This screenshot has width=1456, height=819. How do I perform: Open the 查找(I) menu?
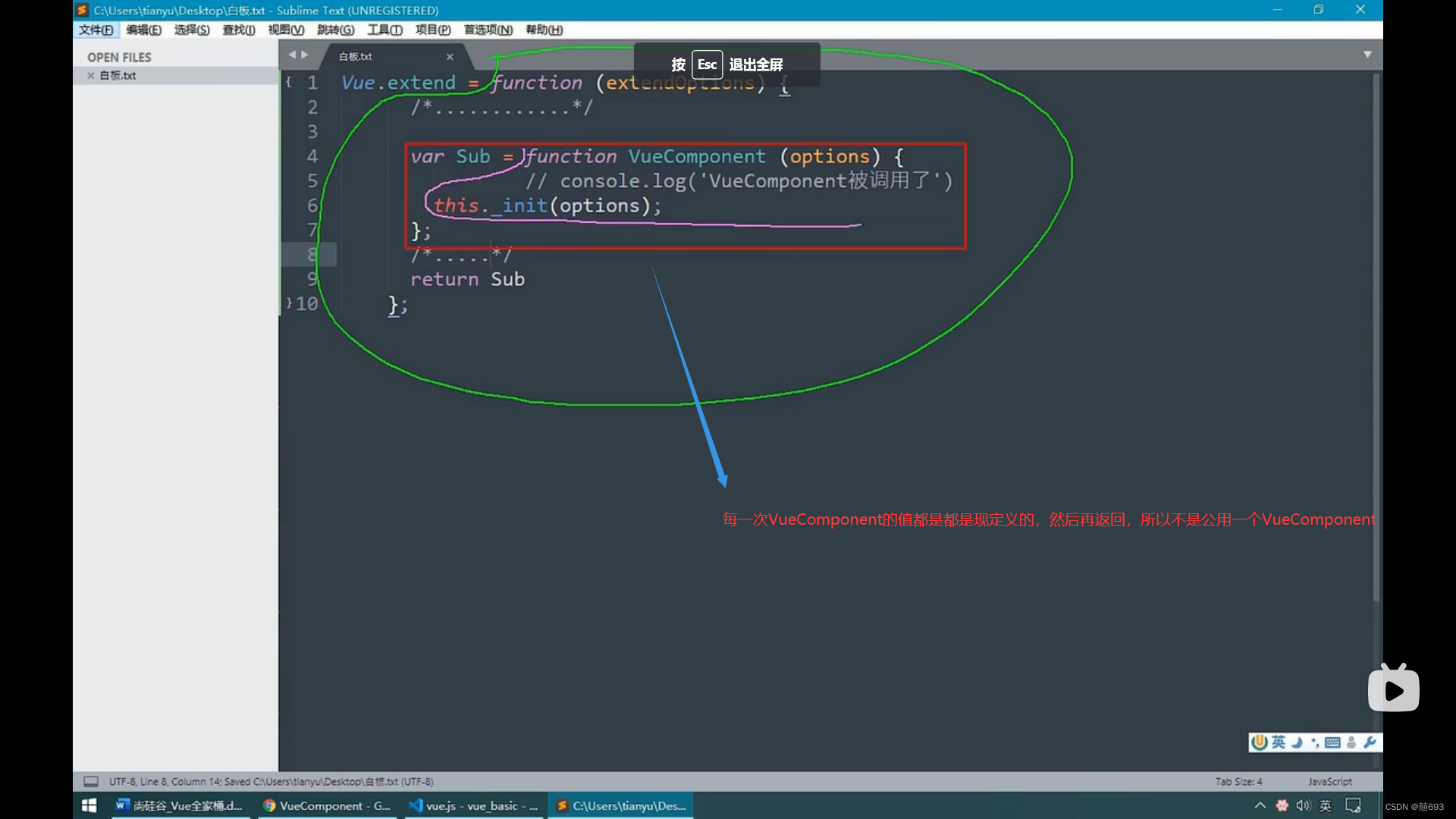[238, 30]
